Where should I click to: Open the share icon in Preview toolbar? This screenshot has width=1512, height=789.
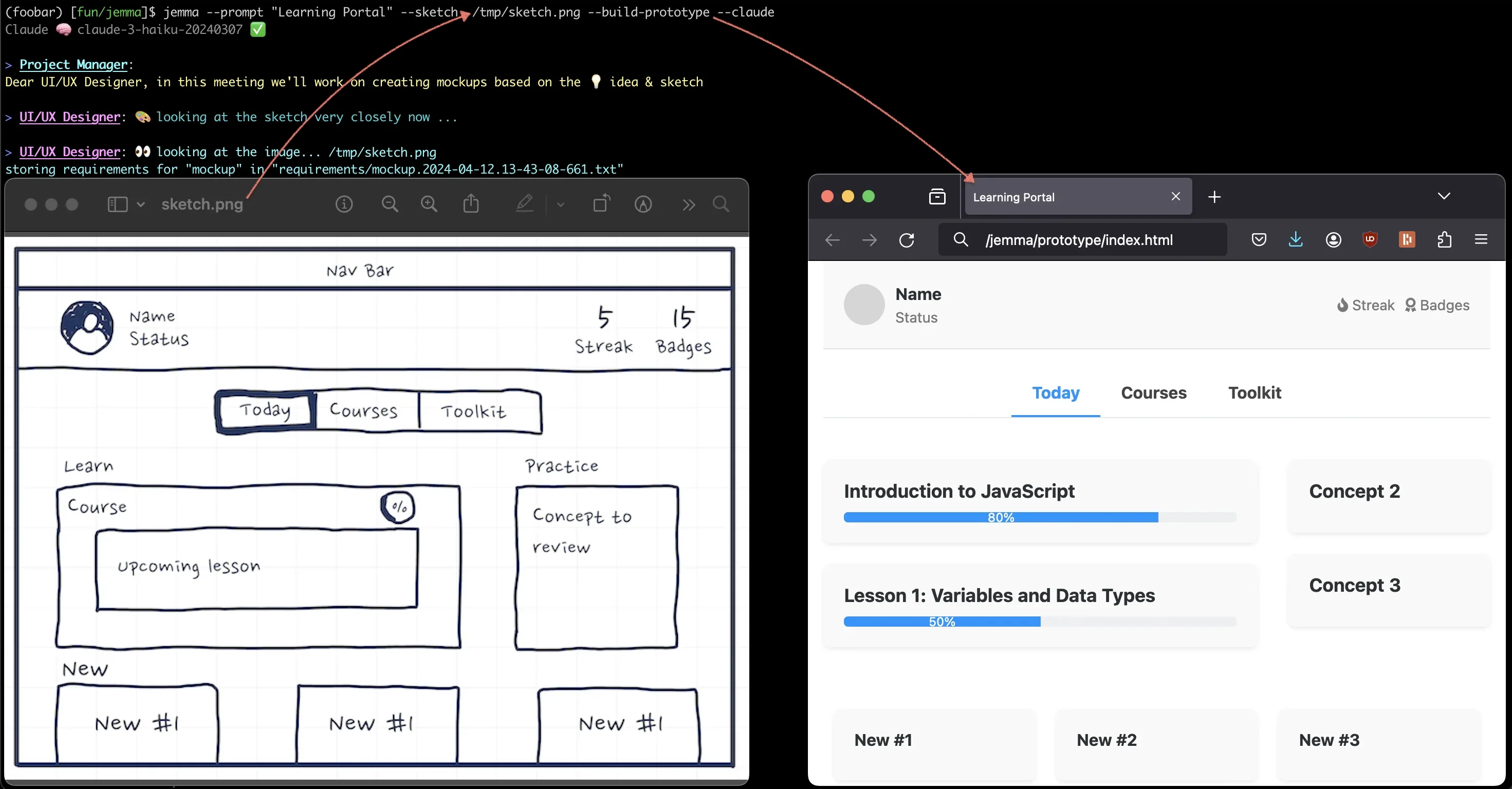tap(471, 204)
